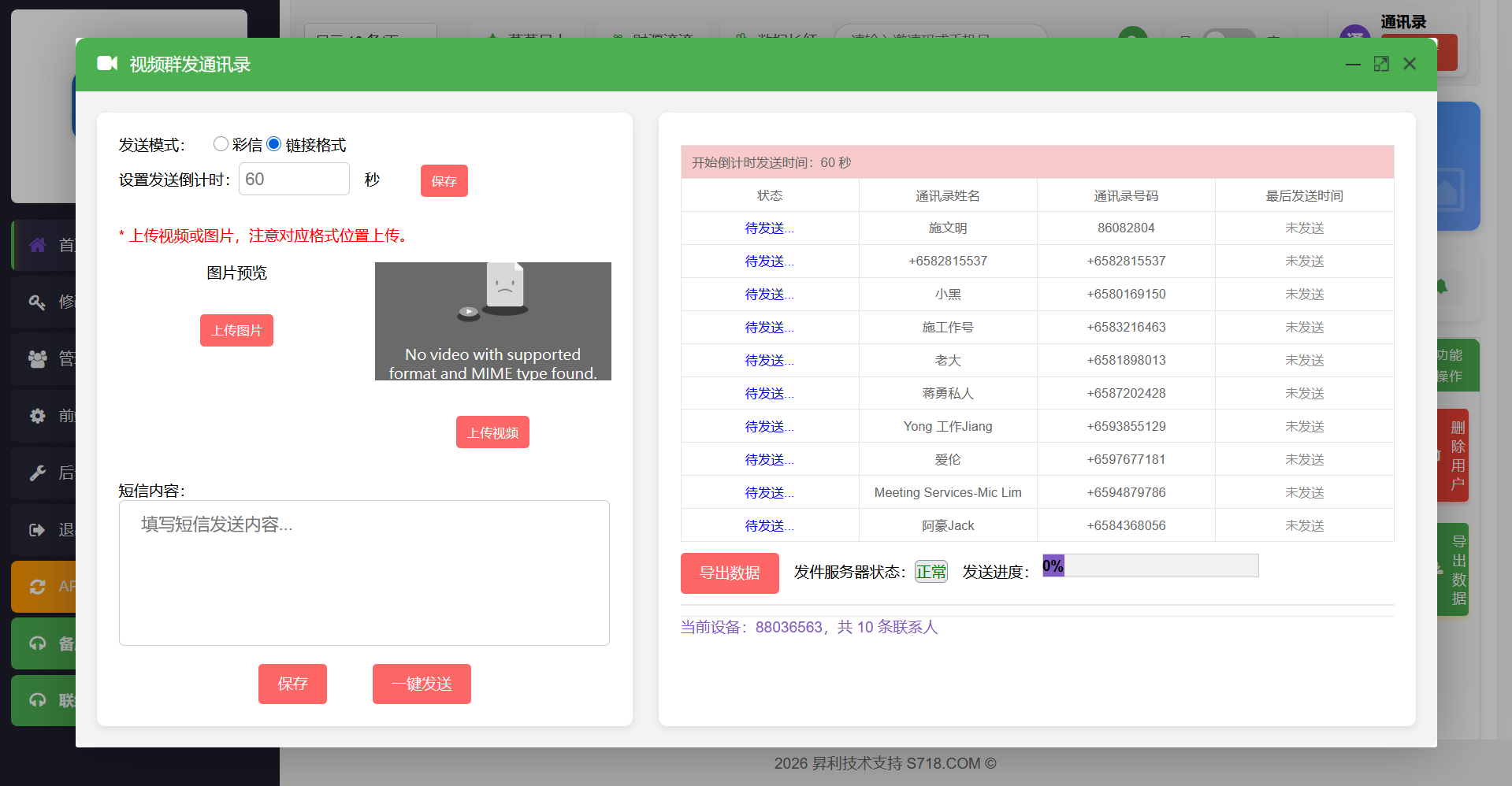Screen dimensions: 1512x786
Task: Click the logout arrow icon in the sidebar
Action: pos(37,530)
